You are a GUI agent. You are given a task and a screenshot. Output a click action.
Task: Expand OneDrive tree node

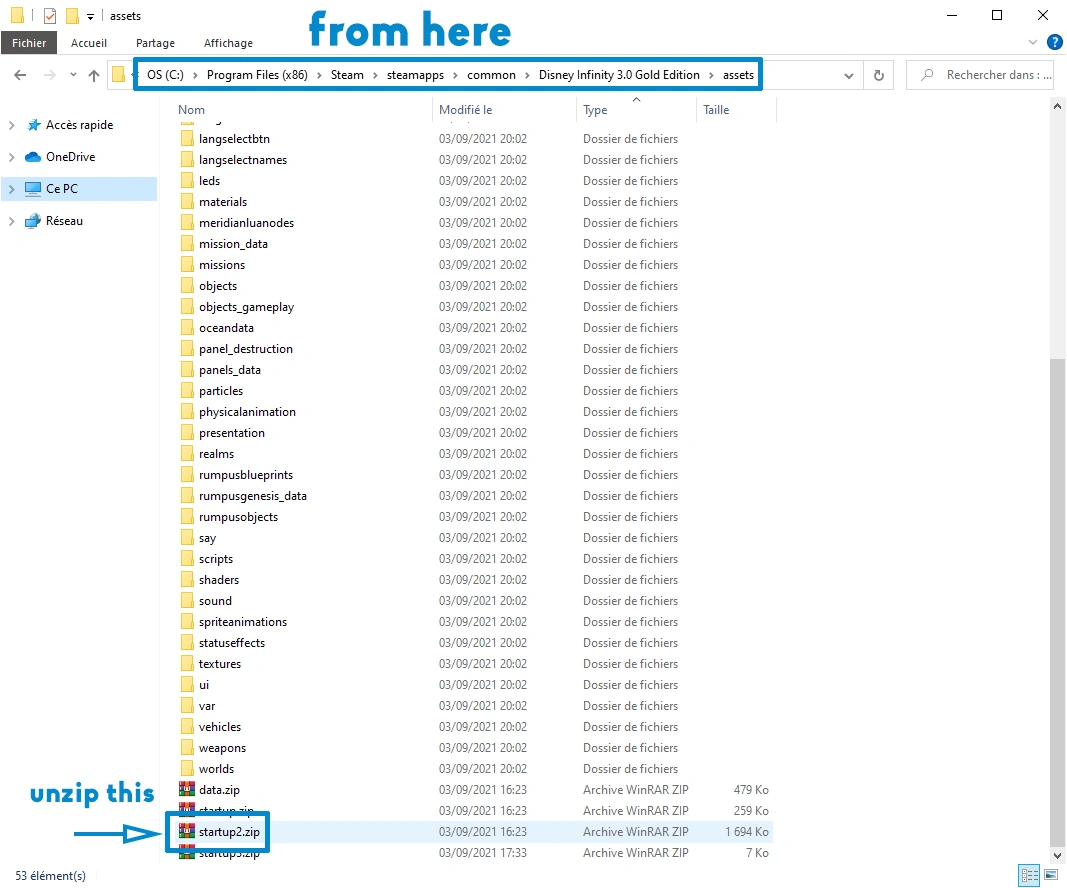pyautogui.click(x=11, y=157)
